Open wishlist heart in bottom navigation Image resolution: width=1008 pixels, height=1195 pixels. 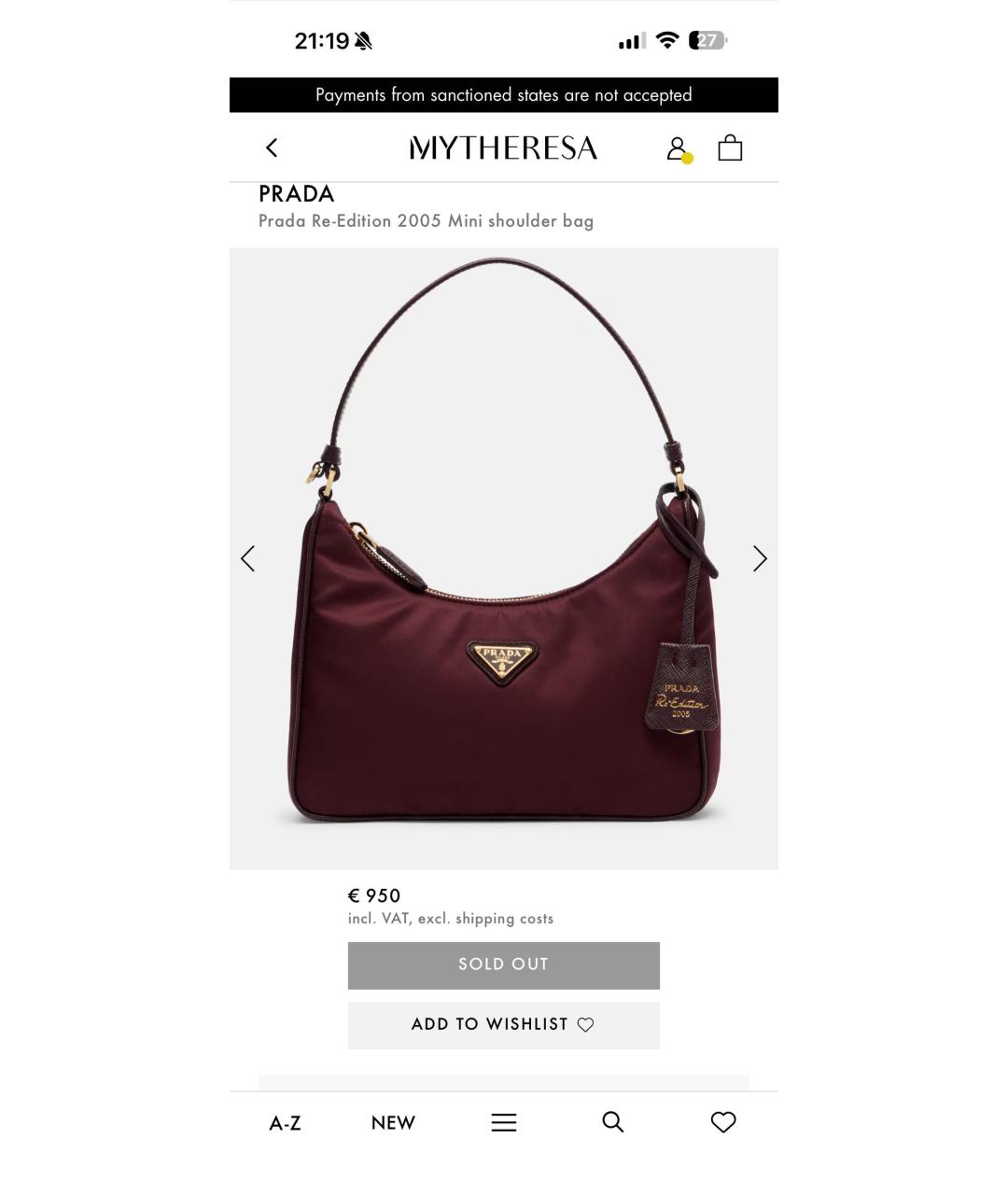723,1121
